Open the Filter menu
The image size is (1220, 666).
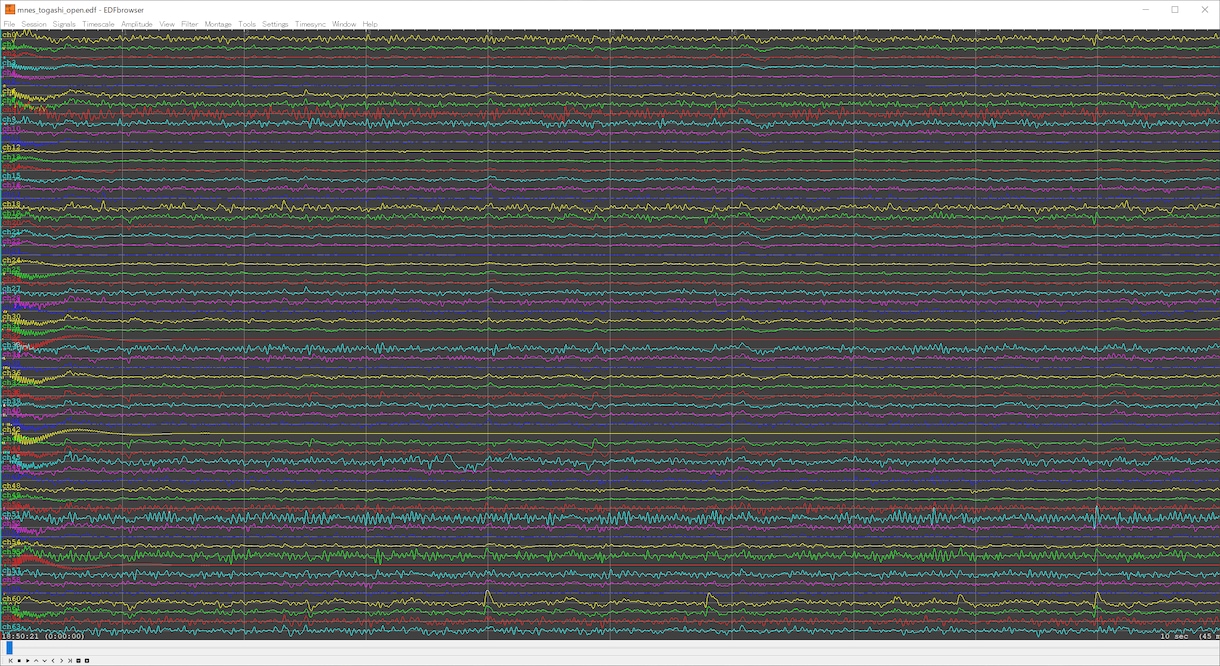click(189, 24)
